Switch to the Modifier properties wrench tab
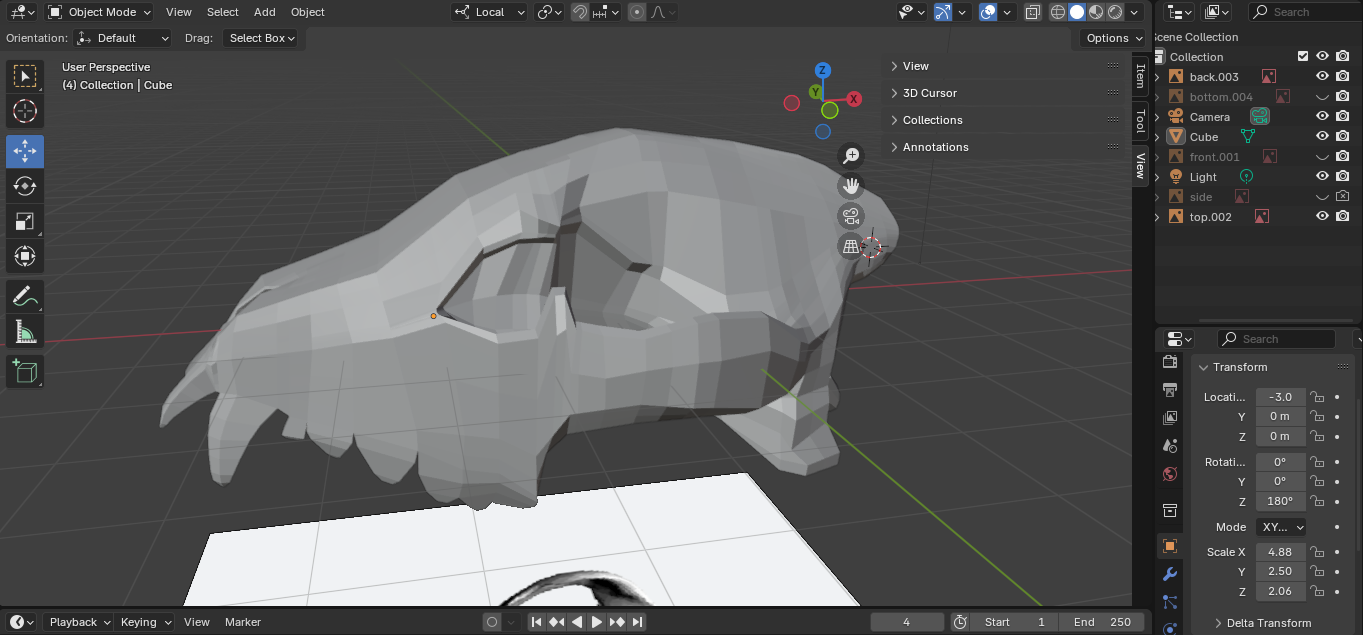This screenshot has width=1363, height=635. 1169,573
